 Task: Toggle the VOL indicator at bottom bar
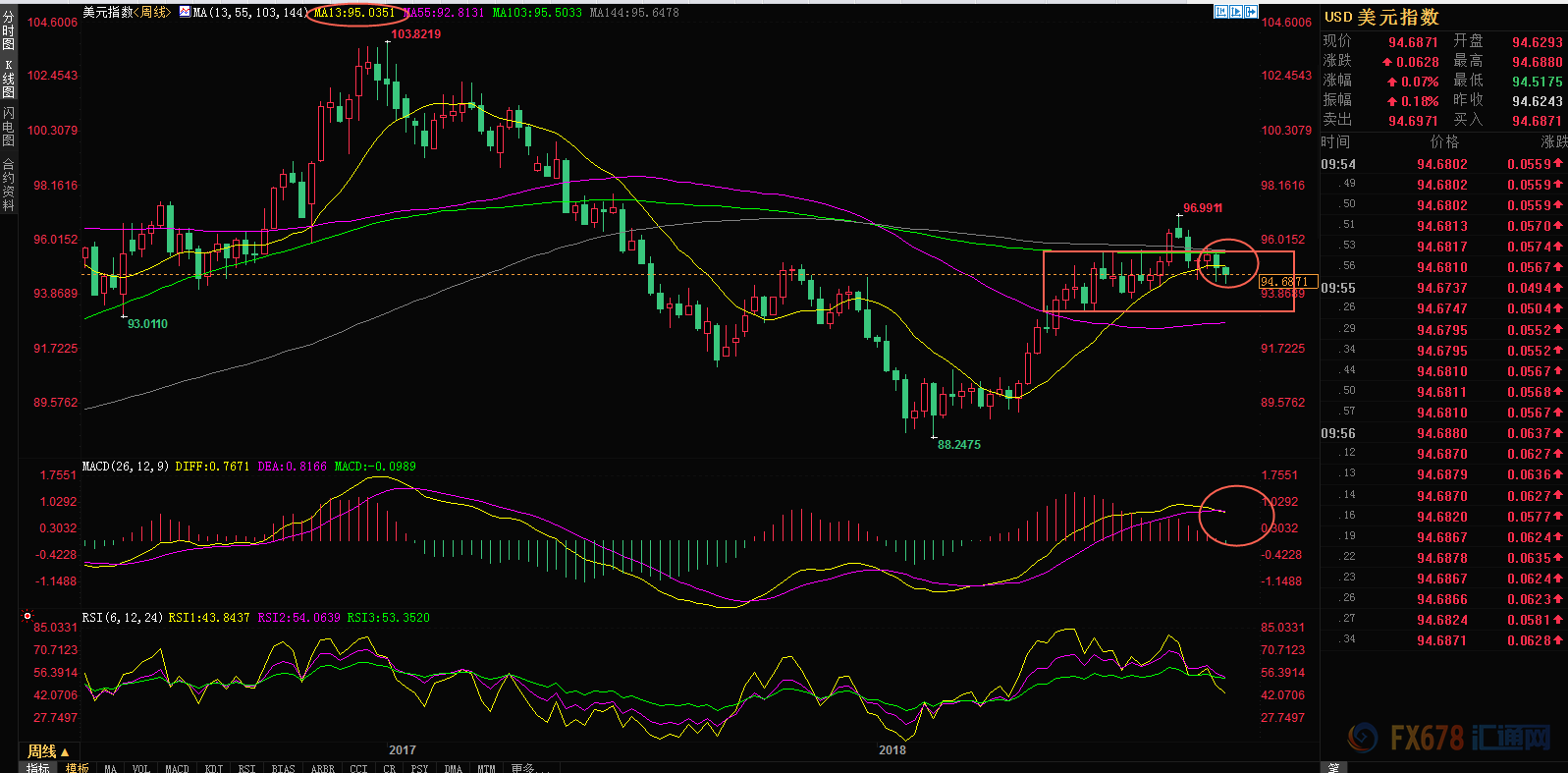pyautogui.click(x=140, y=768)
